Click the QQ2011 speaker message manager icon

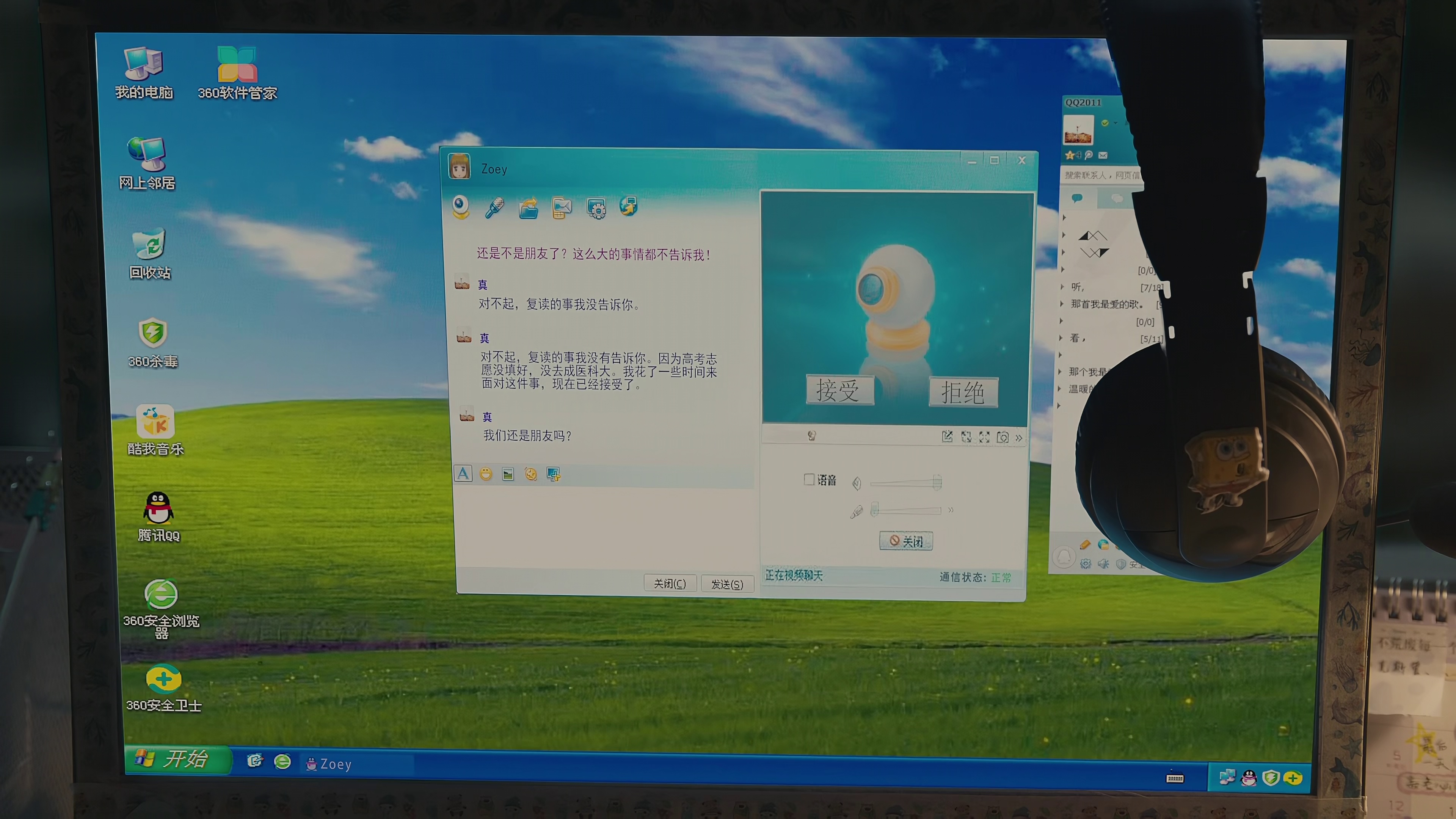point(1103,563)
